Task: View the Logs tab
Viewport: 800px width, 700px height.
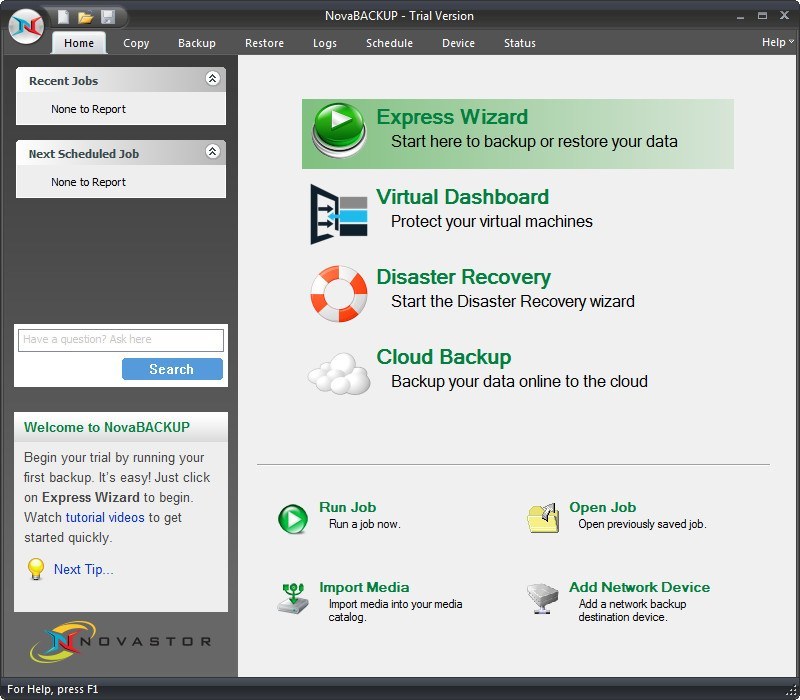Action: 324,43
